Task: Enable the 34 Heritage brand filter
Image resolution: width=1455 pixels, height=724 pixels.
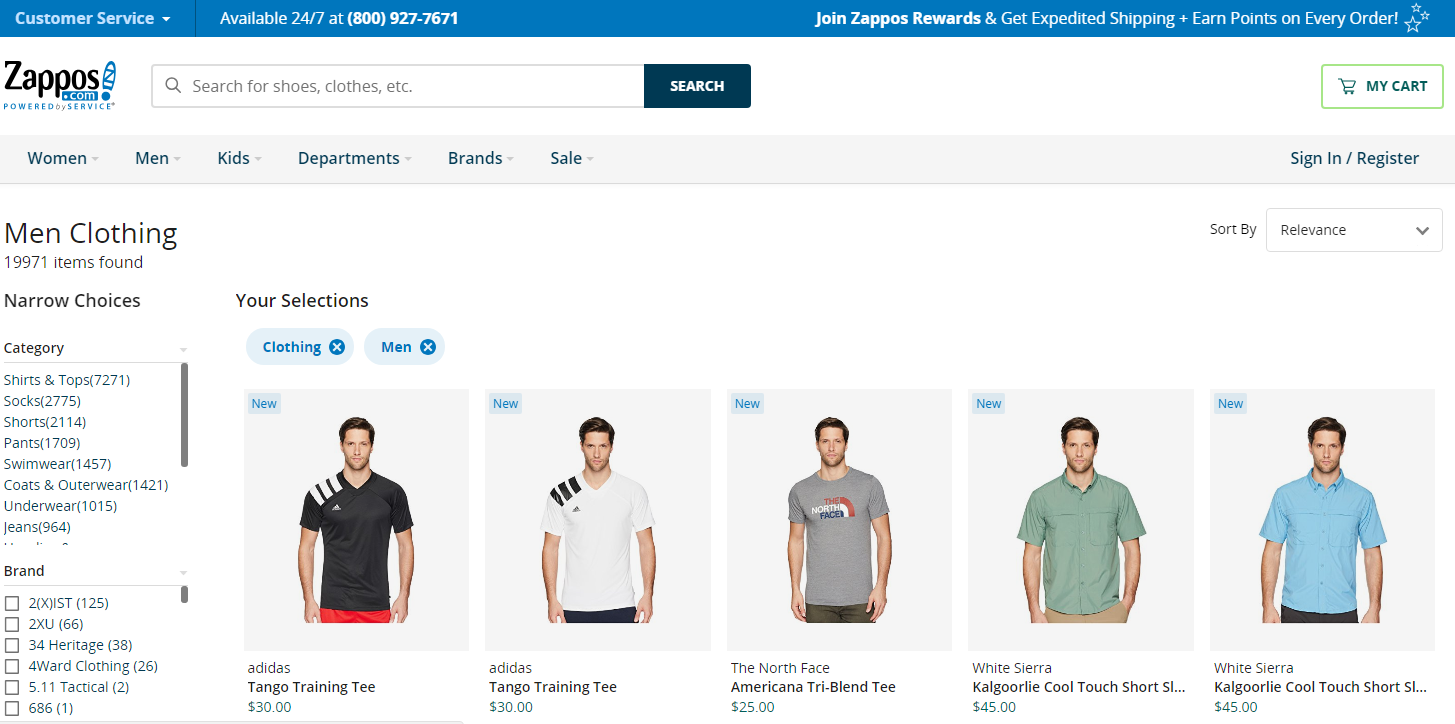Action: pyautogui.click(x=11, y=644)
